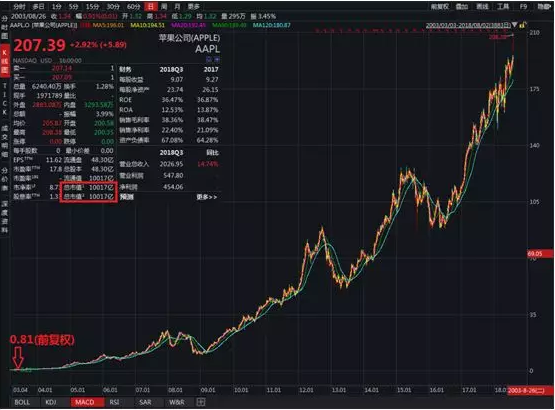Select the highlighted 日 daily period
Screen dimensions: 555x410
click(151, 6)
